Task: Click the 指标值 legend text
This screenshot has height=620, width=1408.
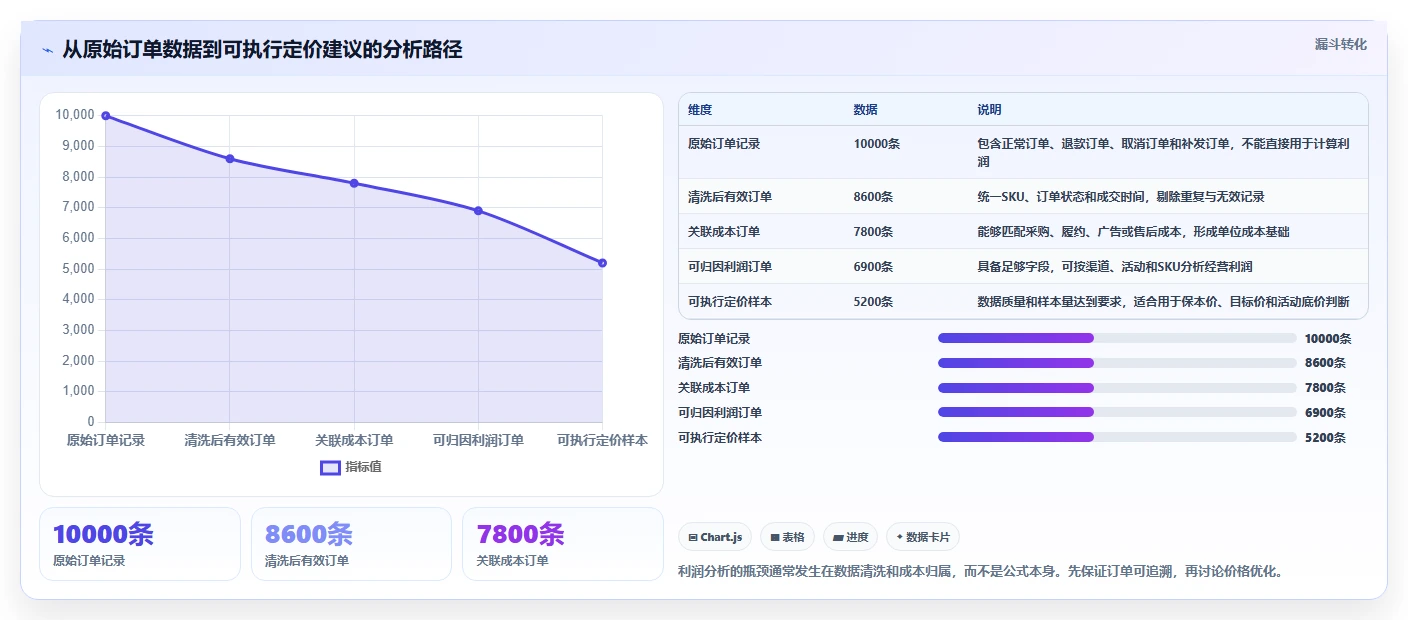Action: click(x=363, y=467)
